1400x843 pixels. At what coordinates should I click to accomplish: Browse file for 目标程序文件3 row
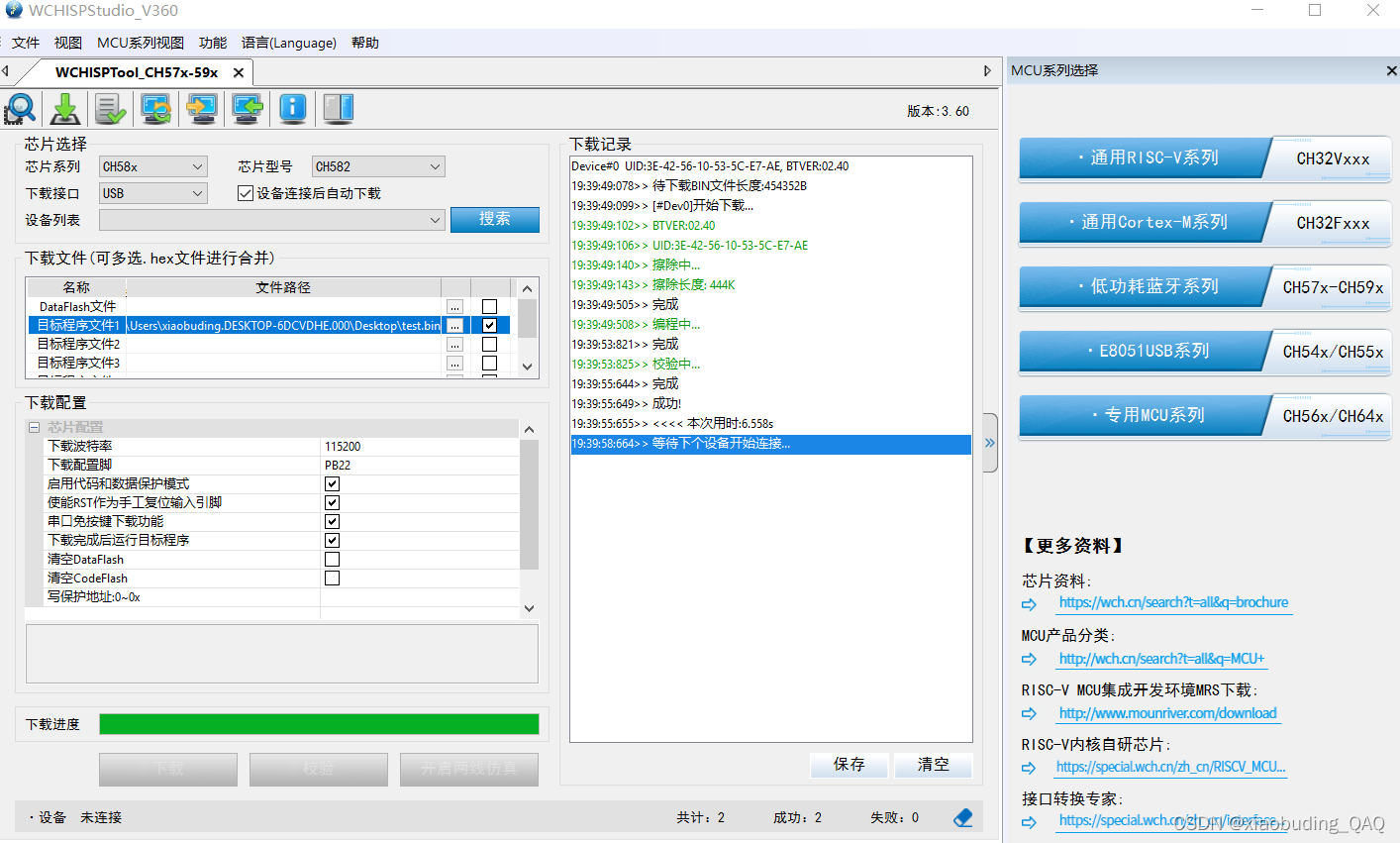click(454, 363)
